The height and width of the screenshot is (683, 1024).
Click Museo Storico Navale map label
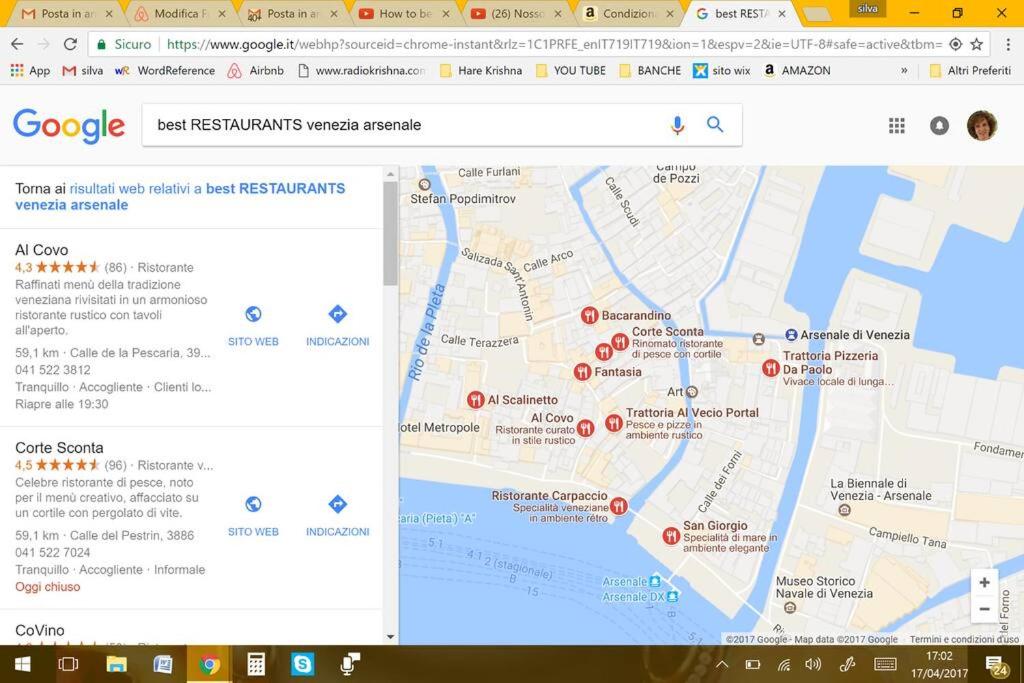[824, 587]
